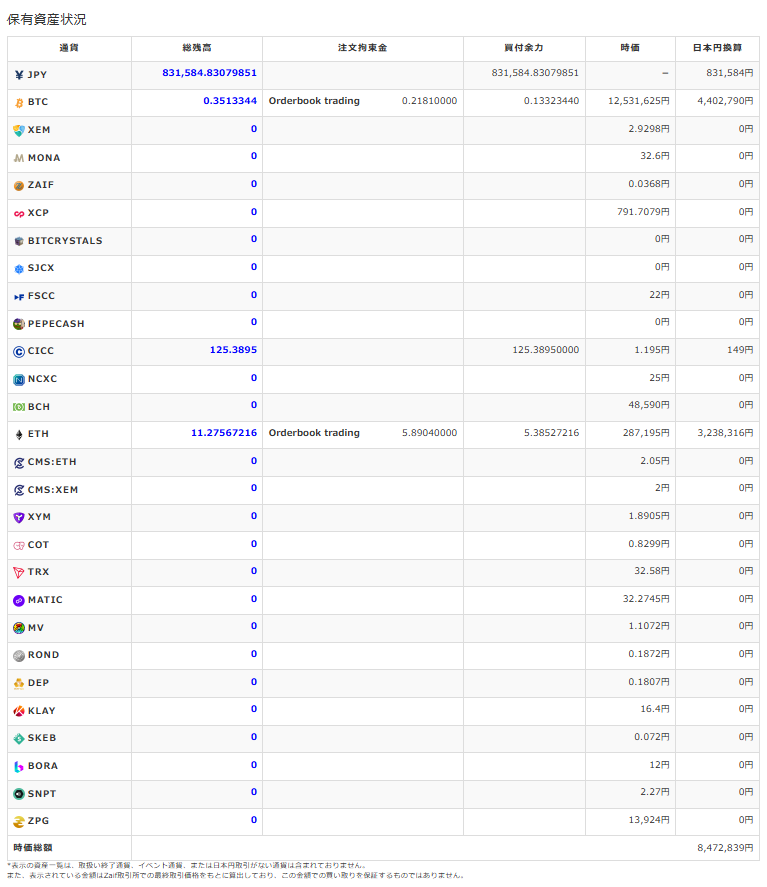Click the BCH Bitcoin Cash icon

pos(19,407)
